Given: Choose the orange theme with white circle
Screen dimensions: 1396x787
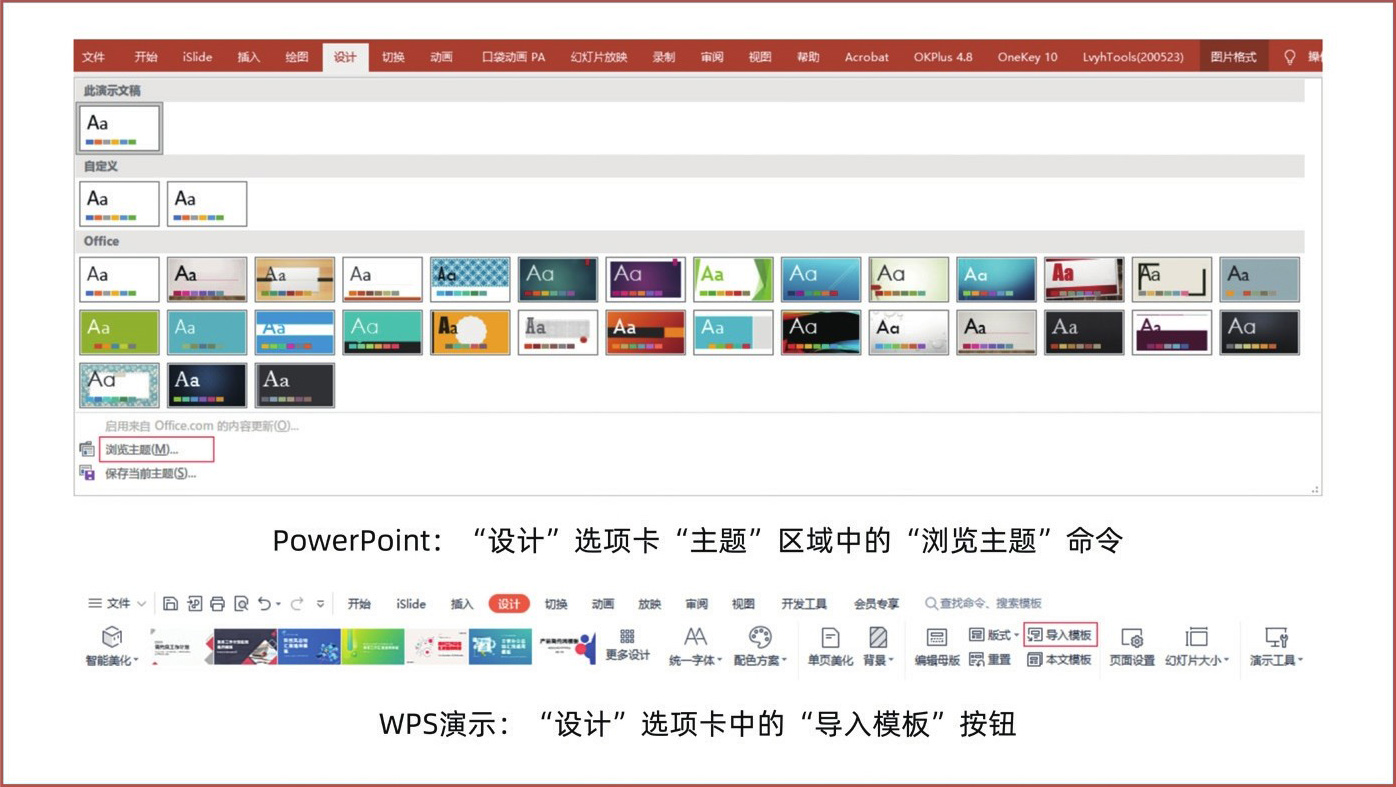Looking at the screenshot, I should point(470,332).
